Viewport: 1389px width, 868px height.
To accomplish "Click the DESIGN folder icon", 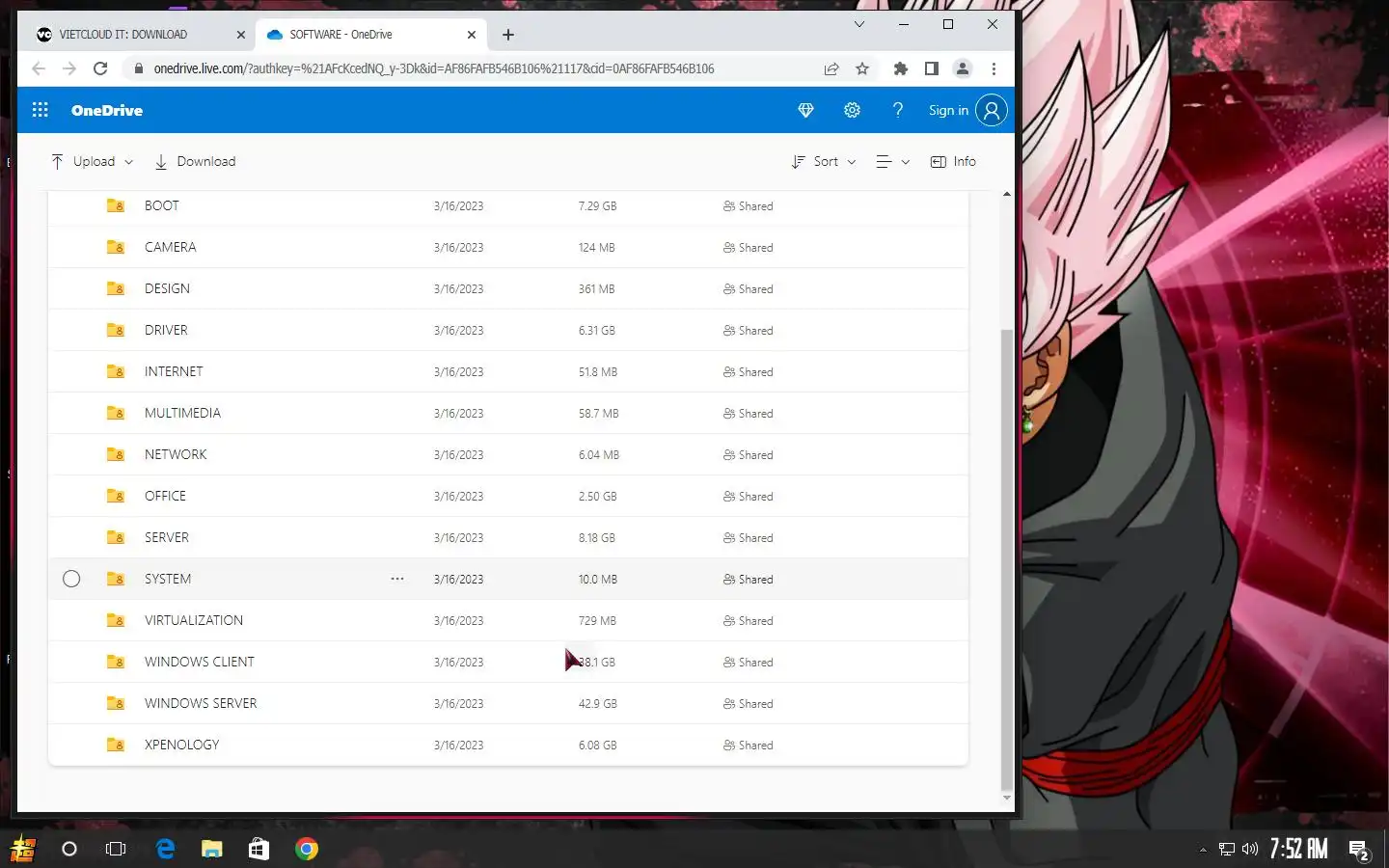I will tap(116, 288).
